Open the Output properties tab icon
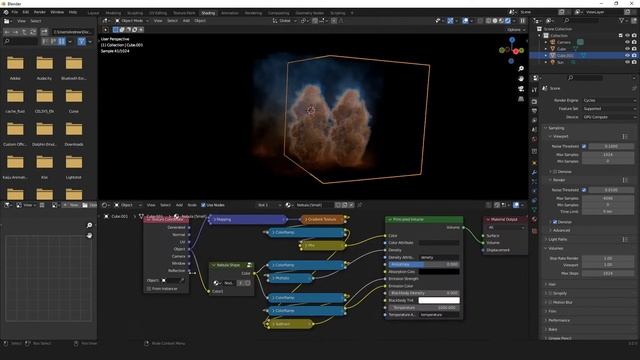 click(x=534, y=111)
